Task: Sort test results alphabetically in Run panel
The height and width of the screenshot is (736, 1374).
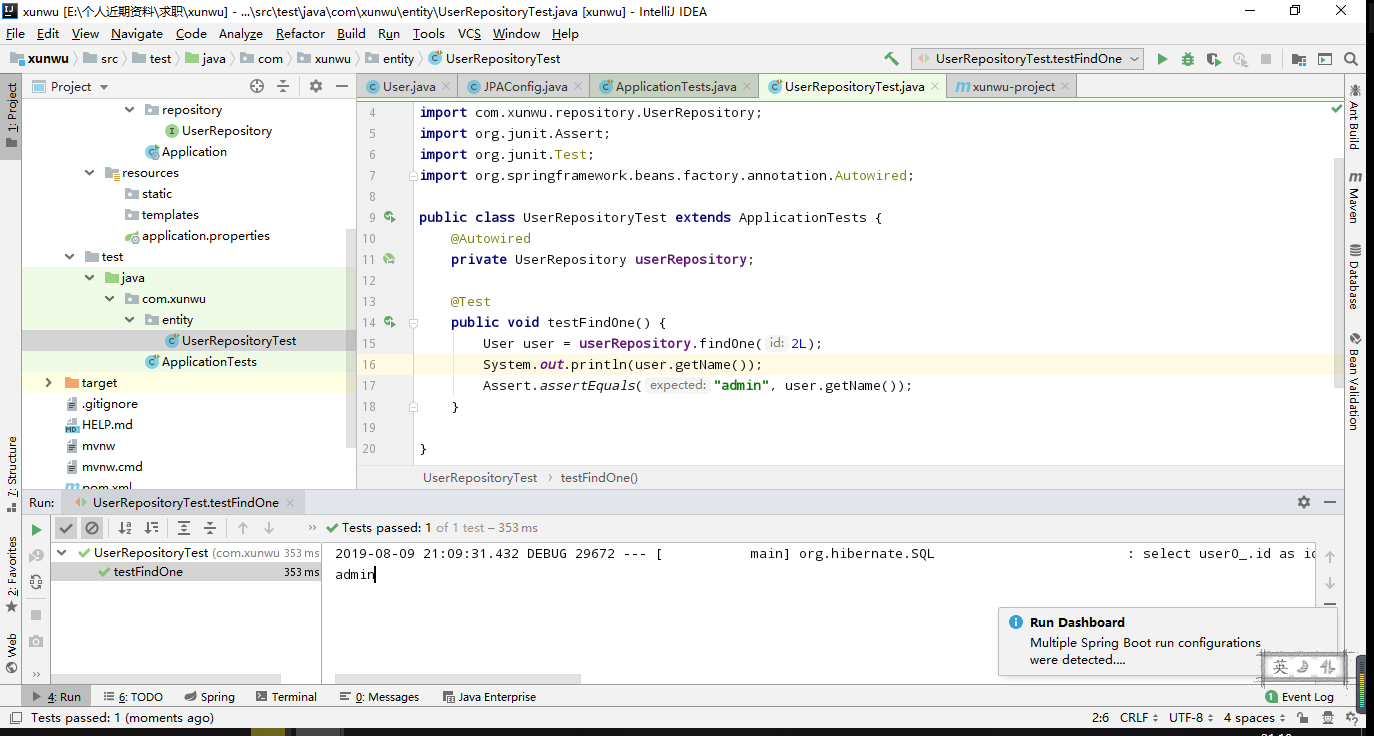Action: [x=125, y=528]
